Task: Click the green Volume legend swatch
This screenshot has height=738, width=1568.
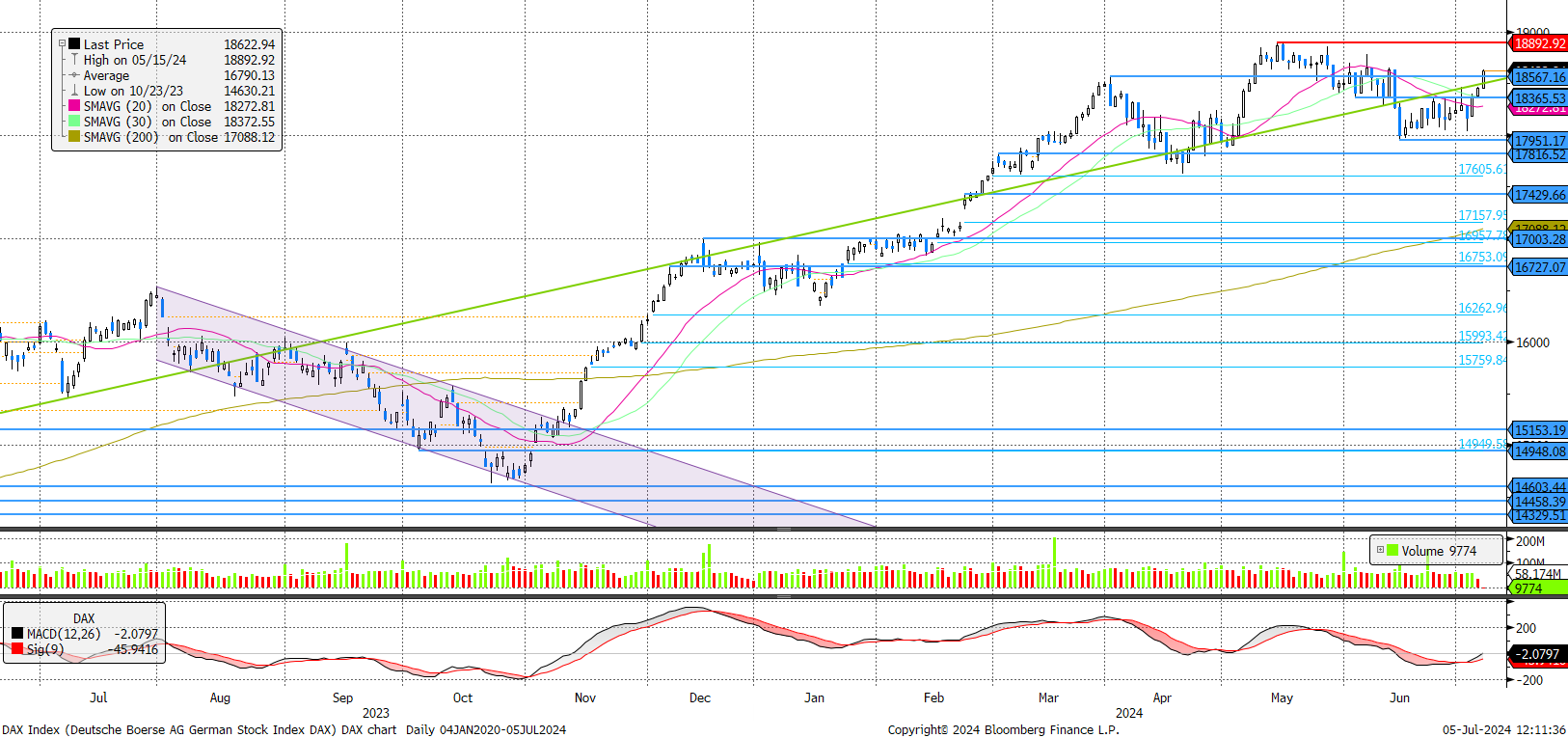Action: point(1392,550)
